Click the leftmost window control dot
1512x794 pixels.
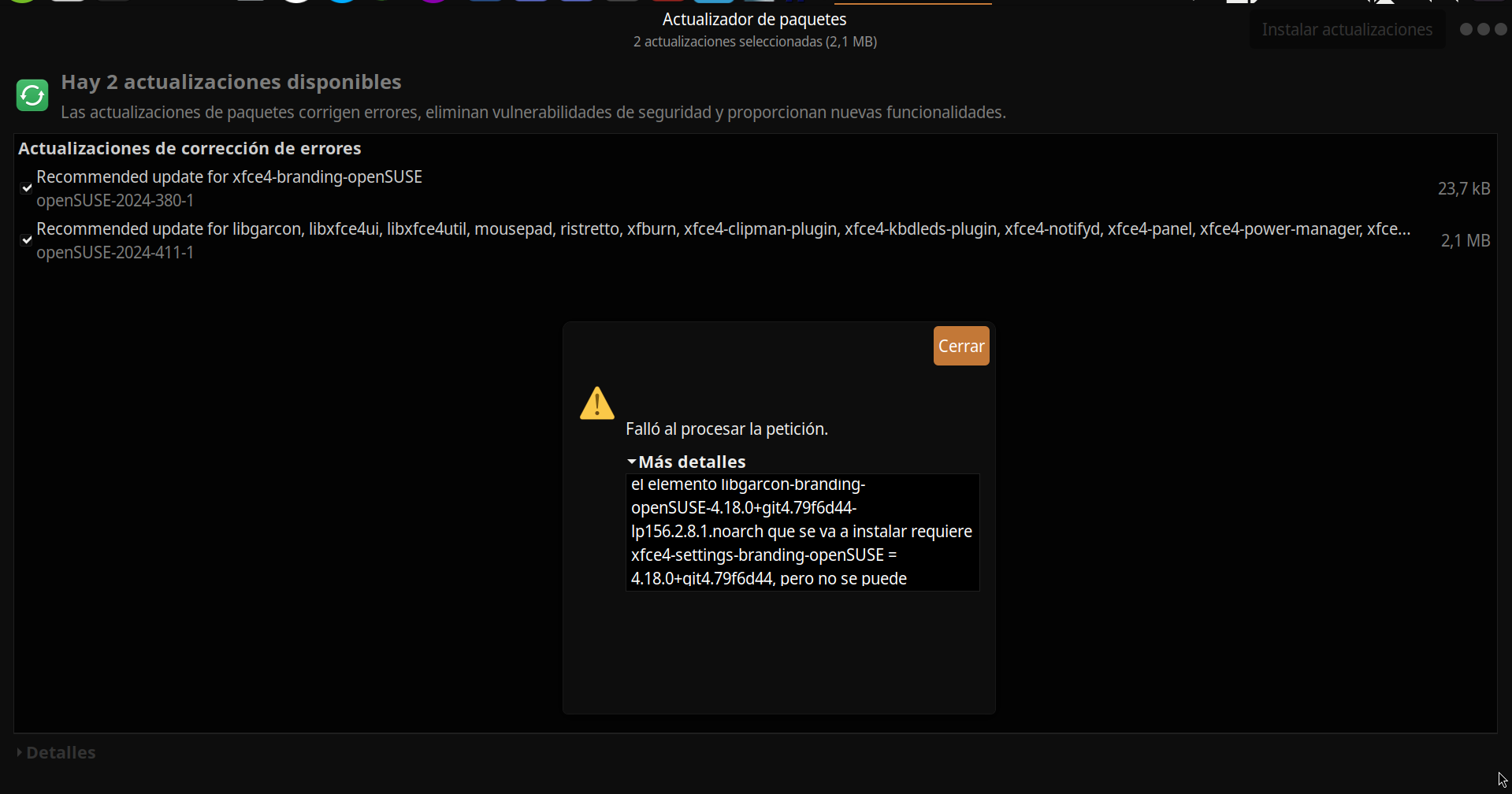coord(1466,29)
